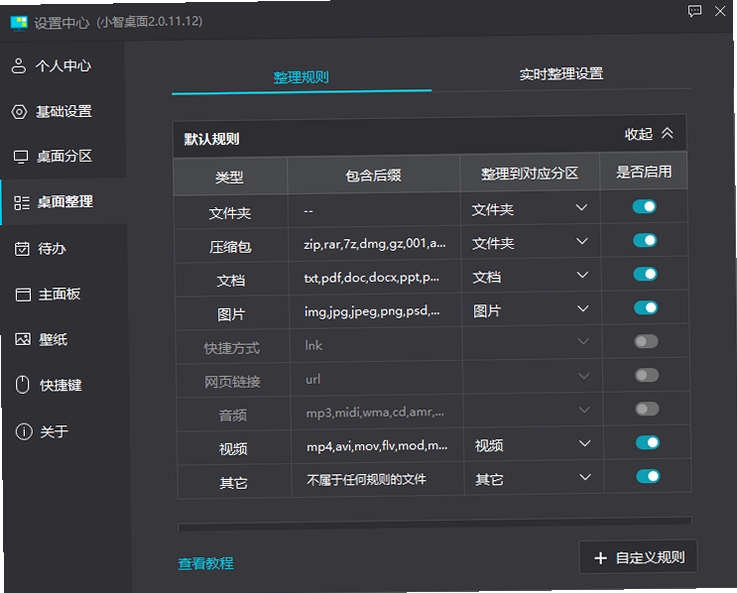Viewport: 737px width, 593px height.
Task: Click the 待办 calendar icon
Action: 22,249
